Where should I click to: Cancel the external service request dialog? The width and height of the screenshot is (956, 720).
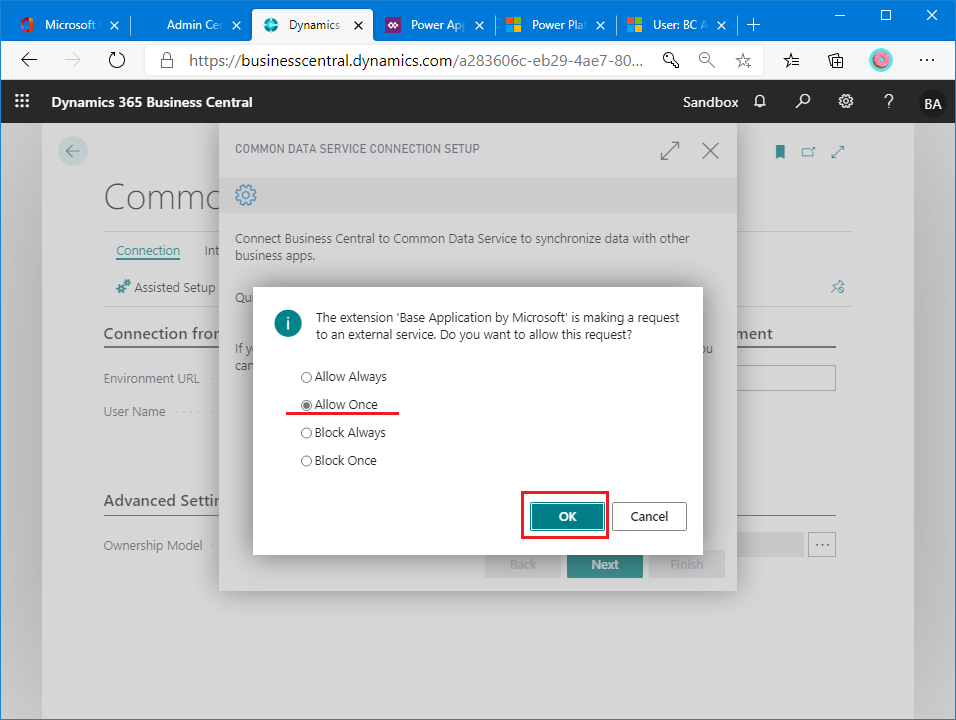[x=649, y=516]
